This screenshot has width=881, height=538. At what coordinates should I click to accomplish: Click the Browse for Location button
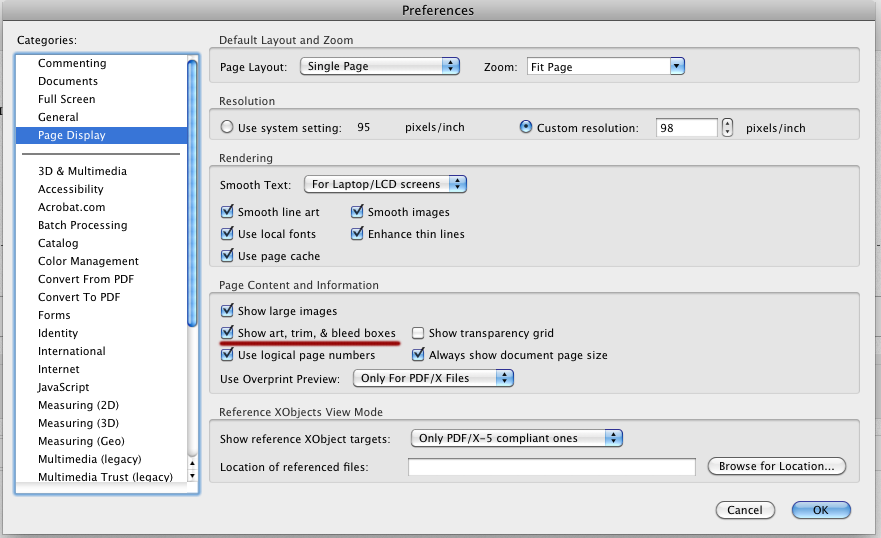click(776, 466)
